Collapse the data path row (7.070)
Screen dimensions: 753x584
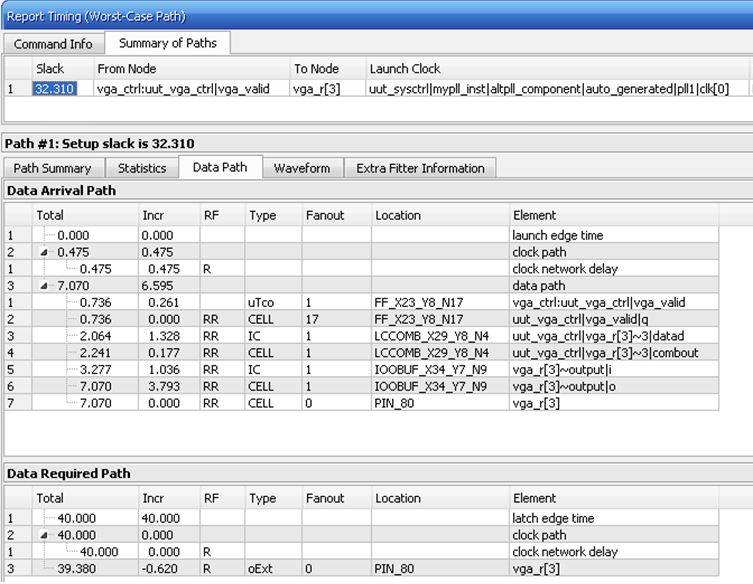click(x=44, y=286)
